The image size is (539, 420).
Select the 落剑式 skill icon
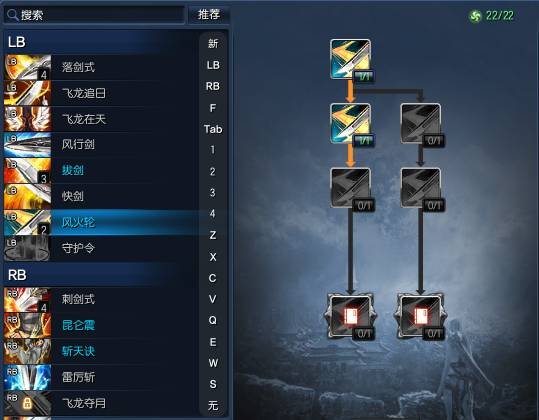(x=28, y=67)
